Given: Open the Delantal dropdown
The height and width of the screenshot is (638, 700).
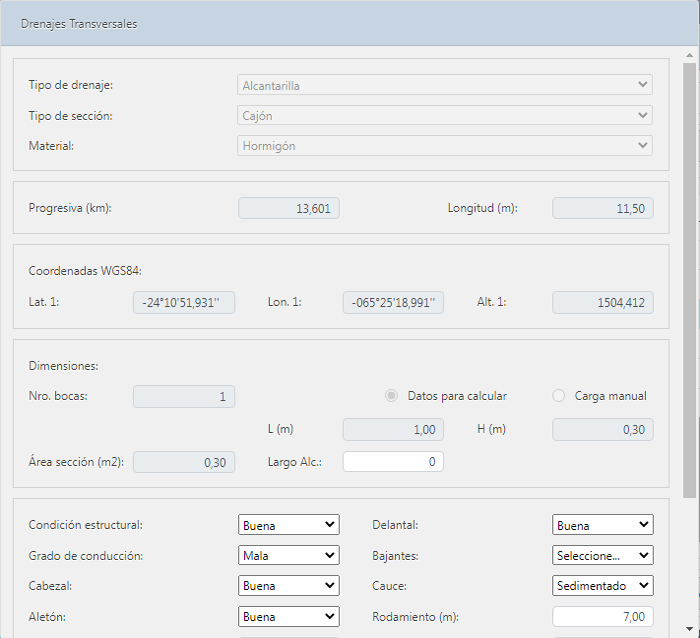Looking at the screenshot, I should 603,525.
